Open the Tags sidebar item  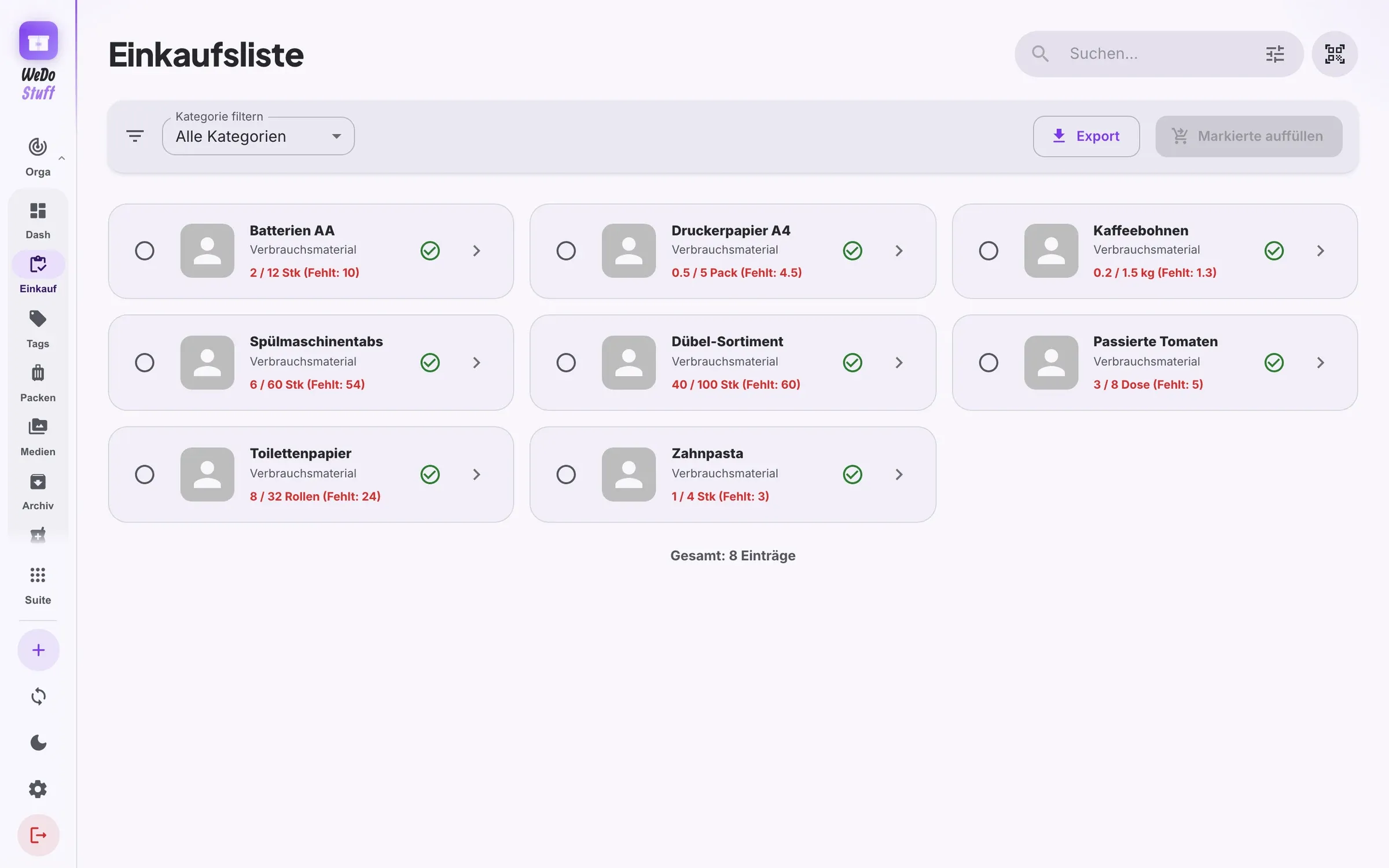coord(38,328)
